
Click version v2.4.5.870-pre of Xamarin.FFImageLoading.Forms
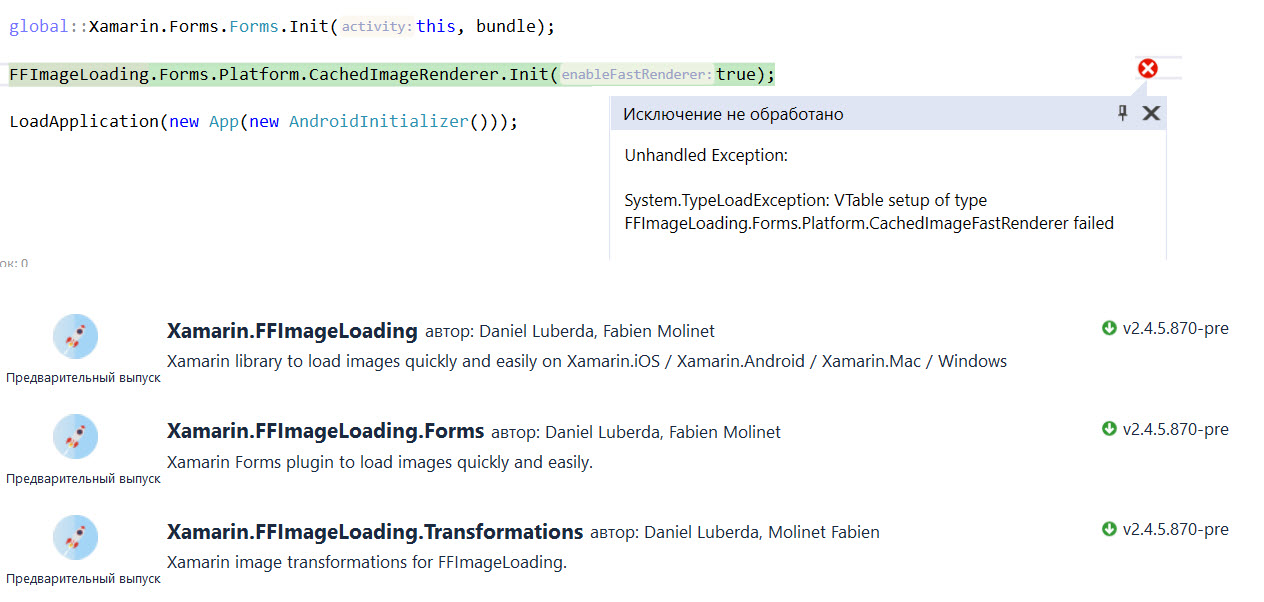pos(1176,429)
